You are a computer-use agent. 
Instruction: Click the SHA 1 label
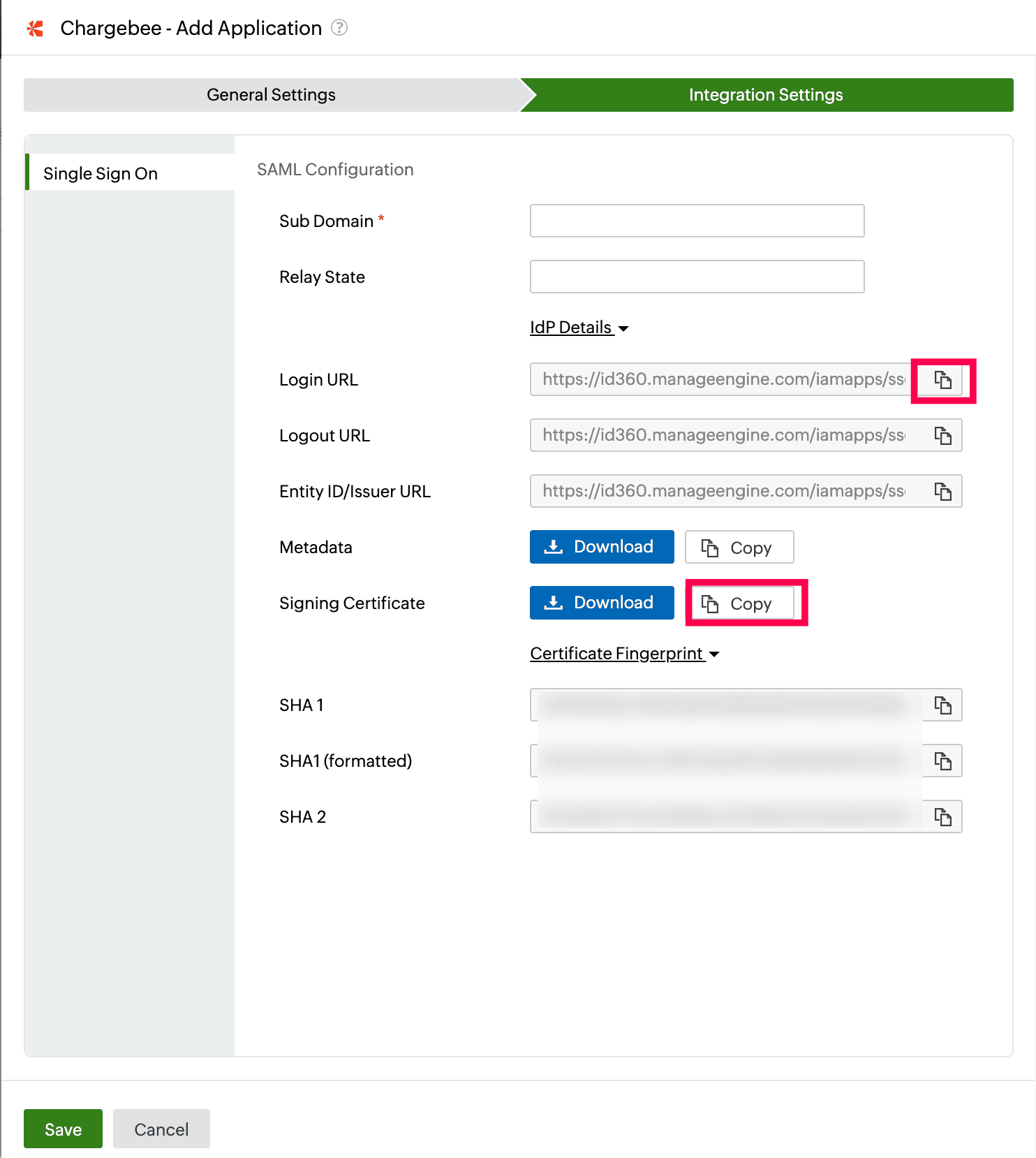coord(301,705)
